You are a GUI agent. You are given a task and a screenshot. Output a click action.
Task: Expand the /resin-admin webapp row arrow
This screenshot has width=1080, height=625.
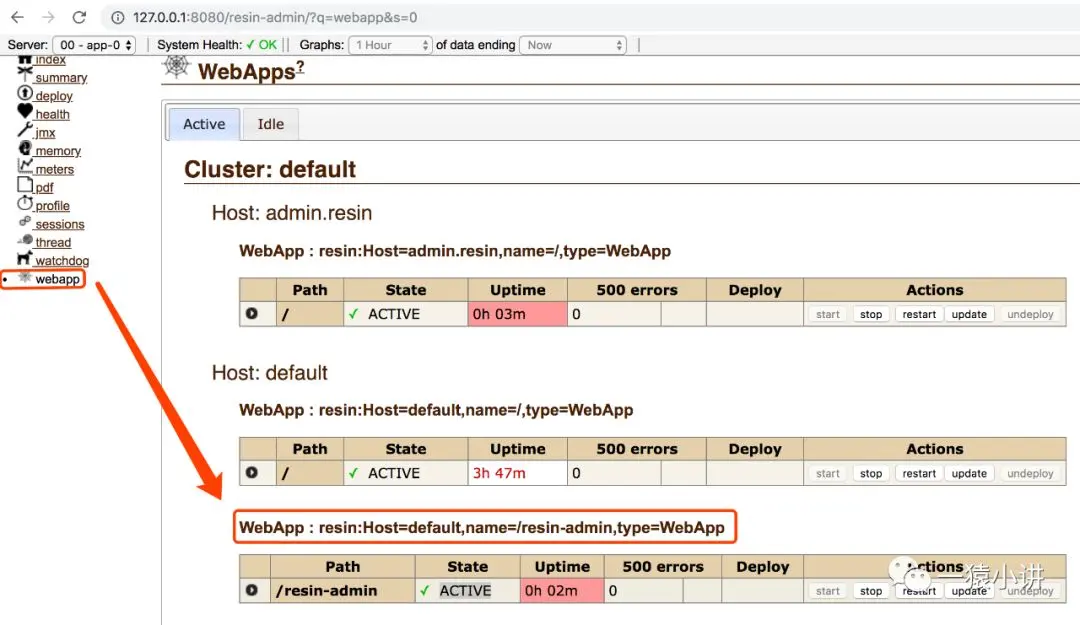[x=252, y=591]
